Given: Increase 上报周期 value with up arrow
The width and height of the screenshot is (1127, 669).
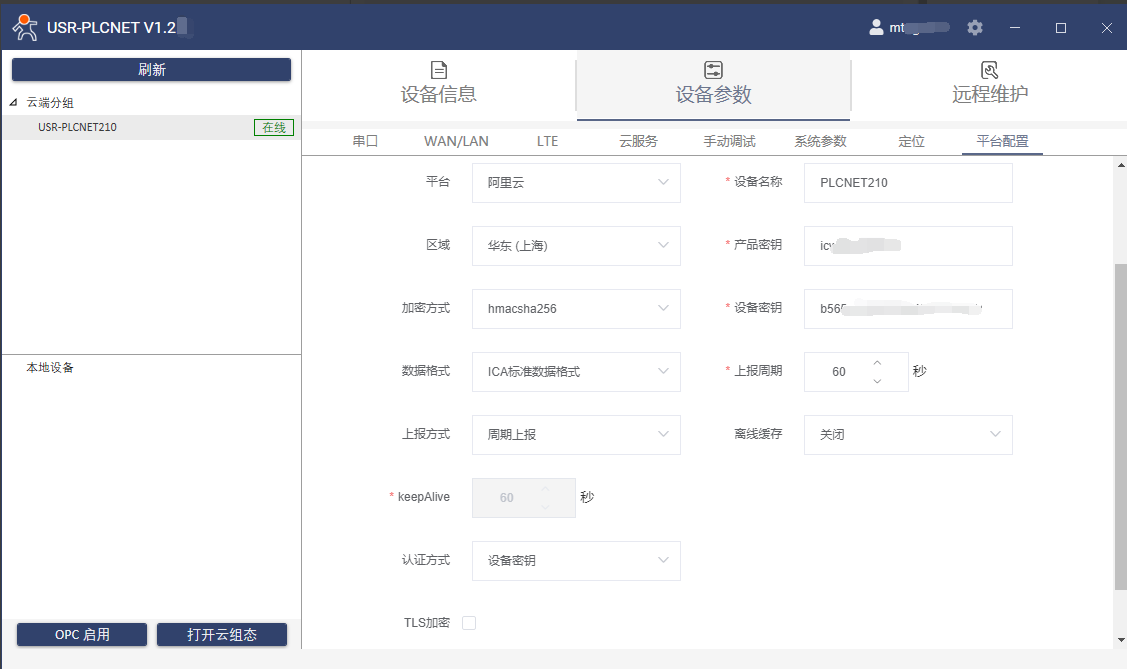Looking at the screenshot, I should tap(877, 362).
